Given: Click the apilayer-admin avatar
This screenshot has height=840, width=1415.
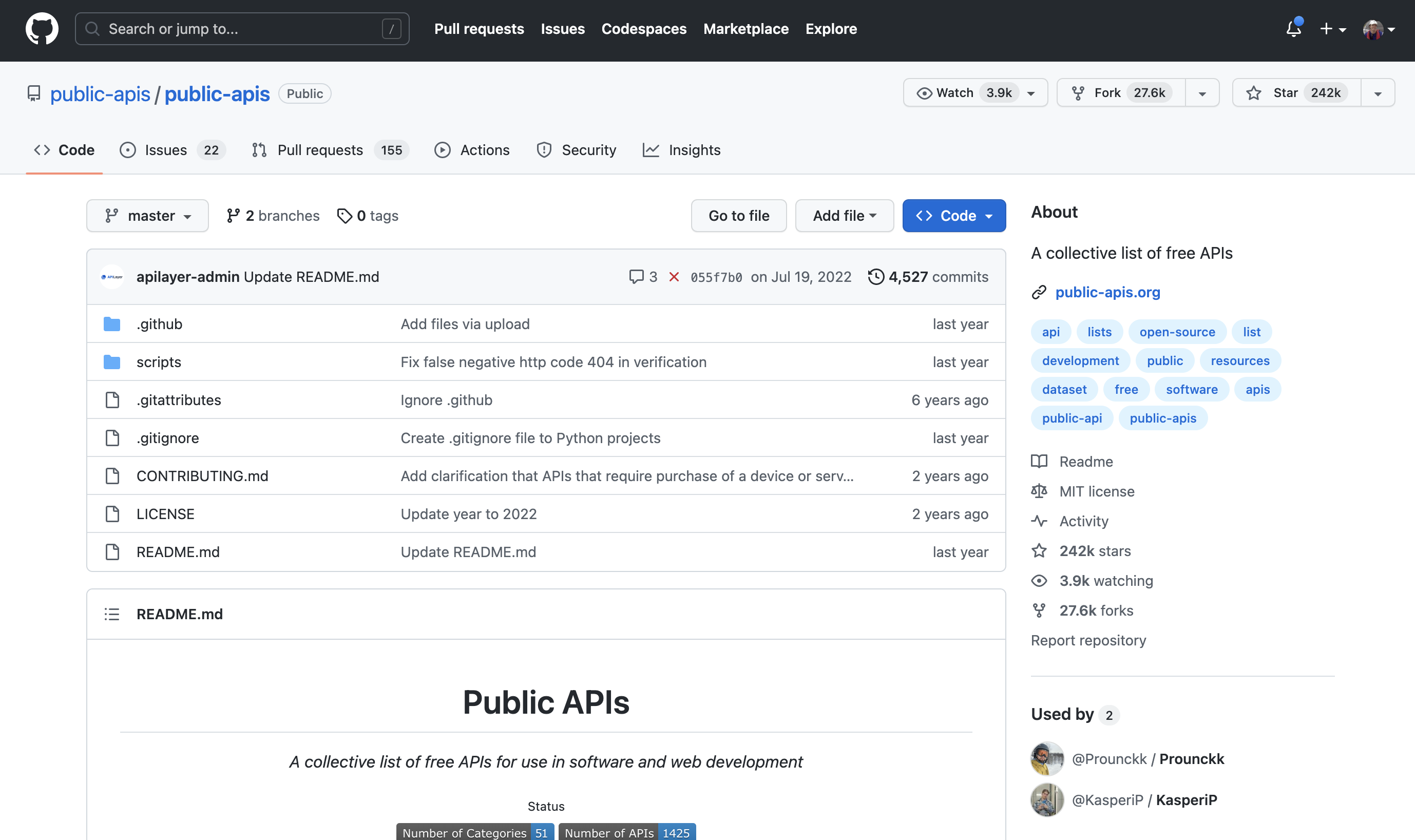Looking at the screenshot, I should point(112,277).
